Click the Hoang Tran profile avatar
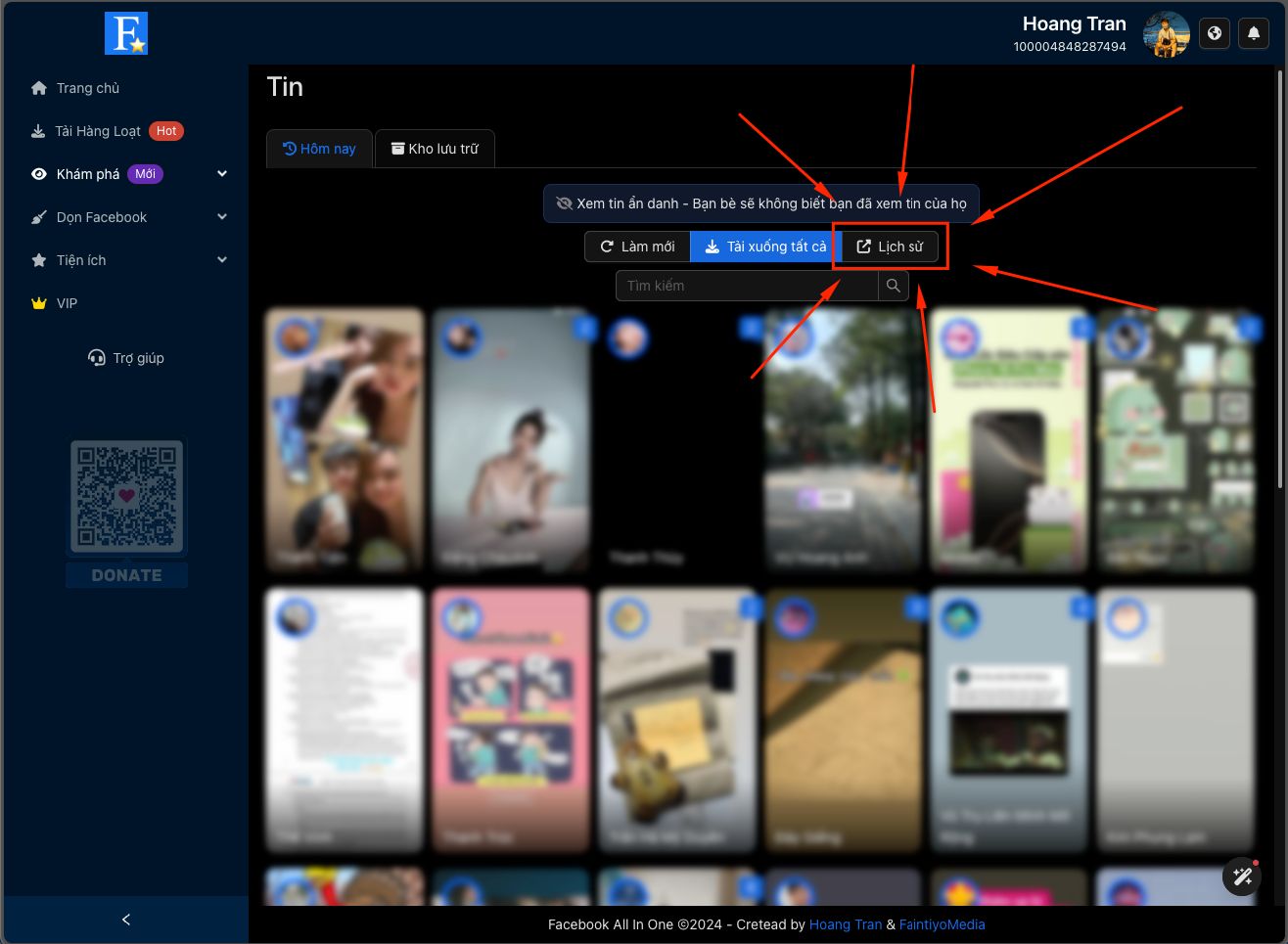 pos(1167,35)
